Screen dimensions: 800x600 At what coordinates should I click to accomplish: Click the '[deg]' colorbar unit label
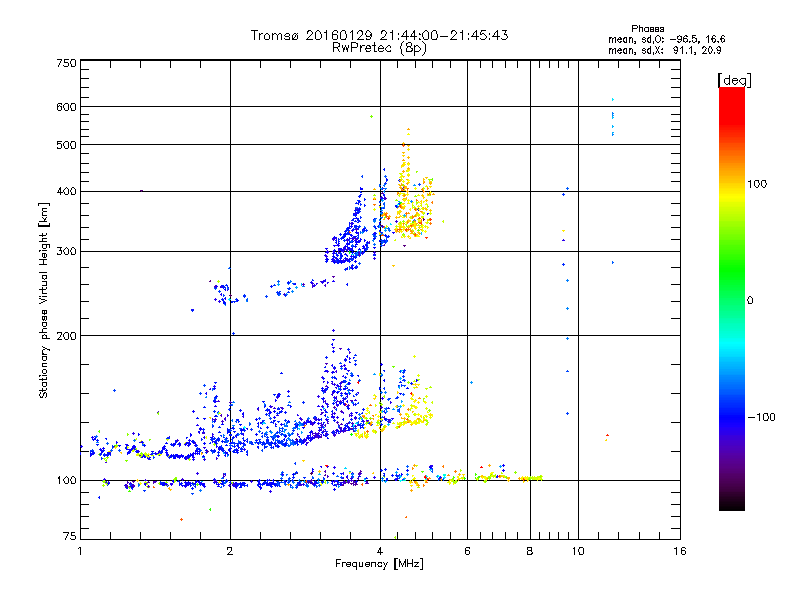coord(734,81)
